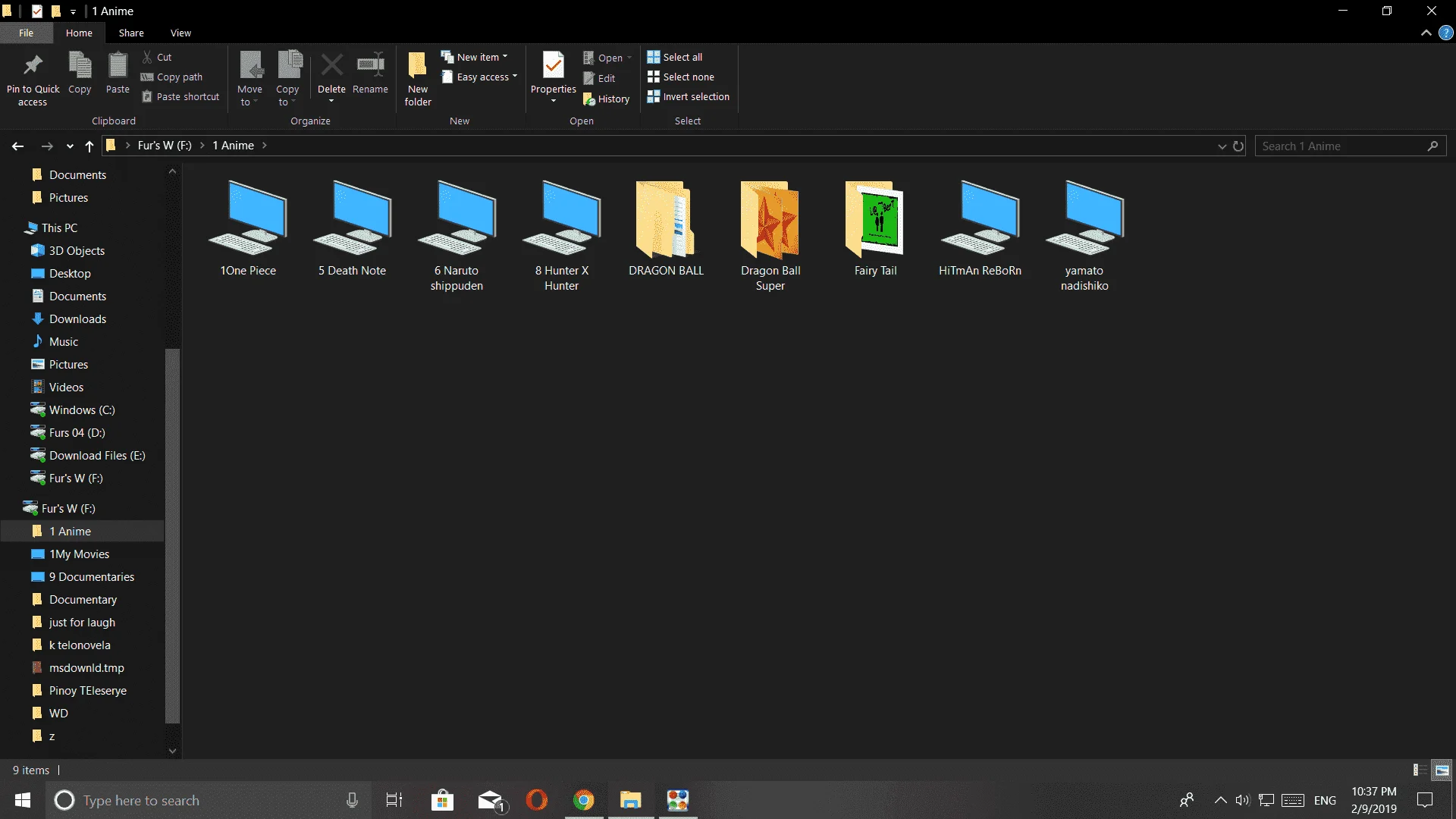This screenshot has height=819, width=1456.
Task: Select the Dragon Ball Super folder
Action: (x=770, y=237)
